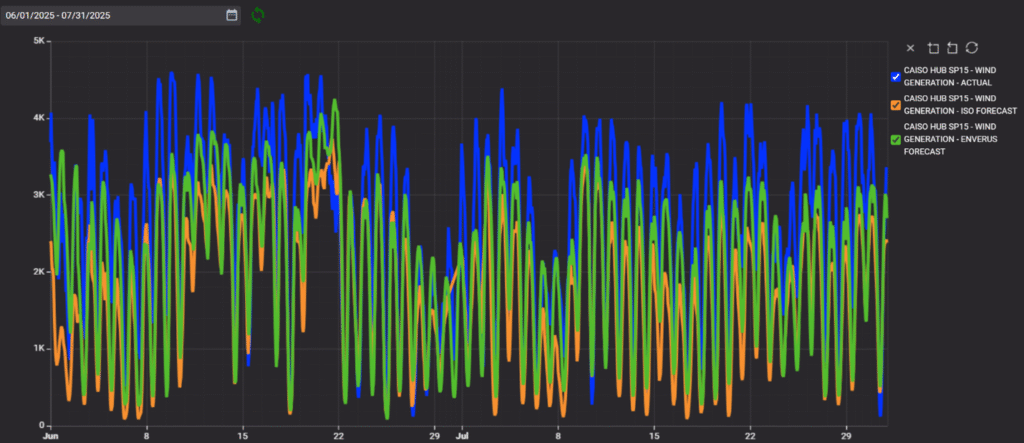Click the Wind Generation - Enverus Forecast legend label

click(957, 140)
